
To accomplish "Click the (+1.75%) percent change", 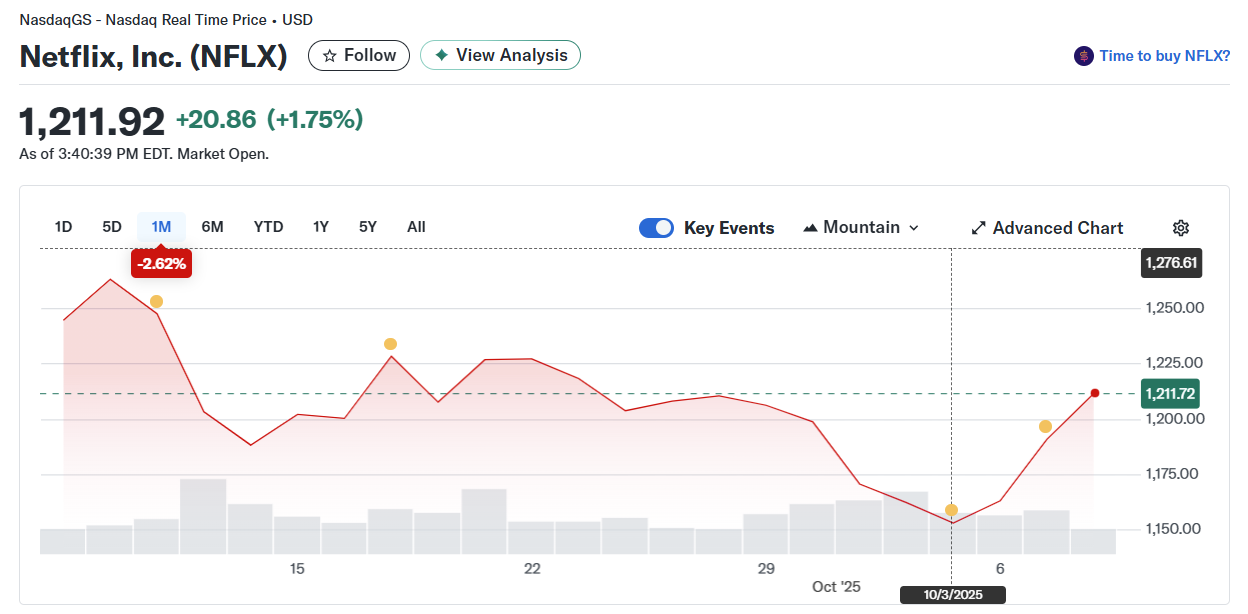I will pos(315,120).
